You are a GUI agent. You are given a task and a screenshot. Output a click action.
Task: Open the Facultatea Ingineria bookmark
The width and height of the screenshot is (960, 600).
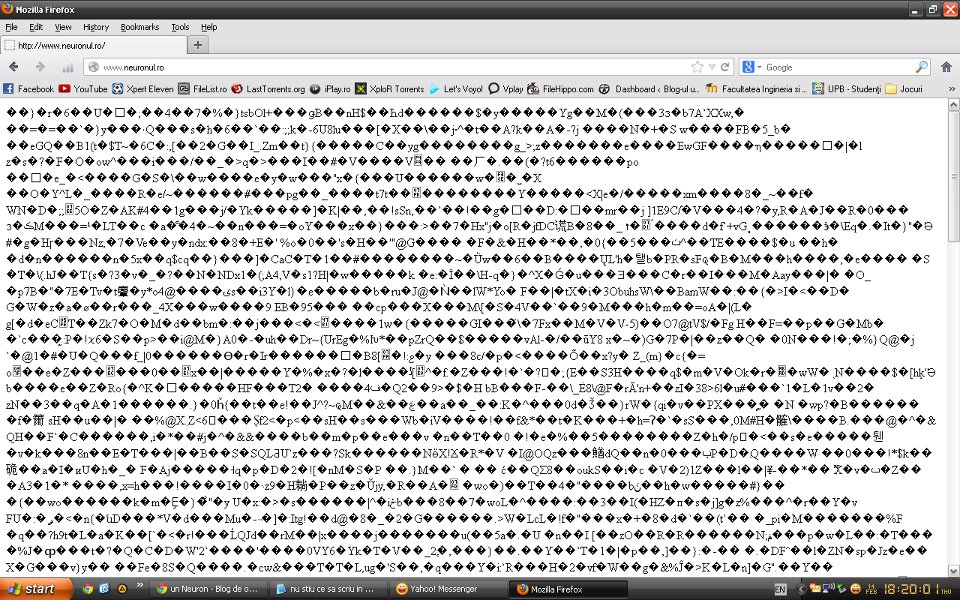point(756,89)
